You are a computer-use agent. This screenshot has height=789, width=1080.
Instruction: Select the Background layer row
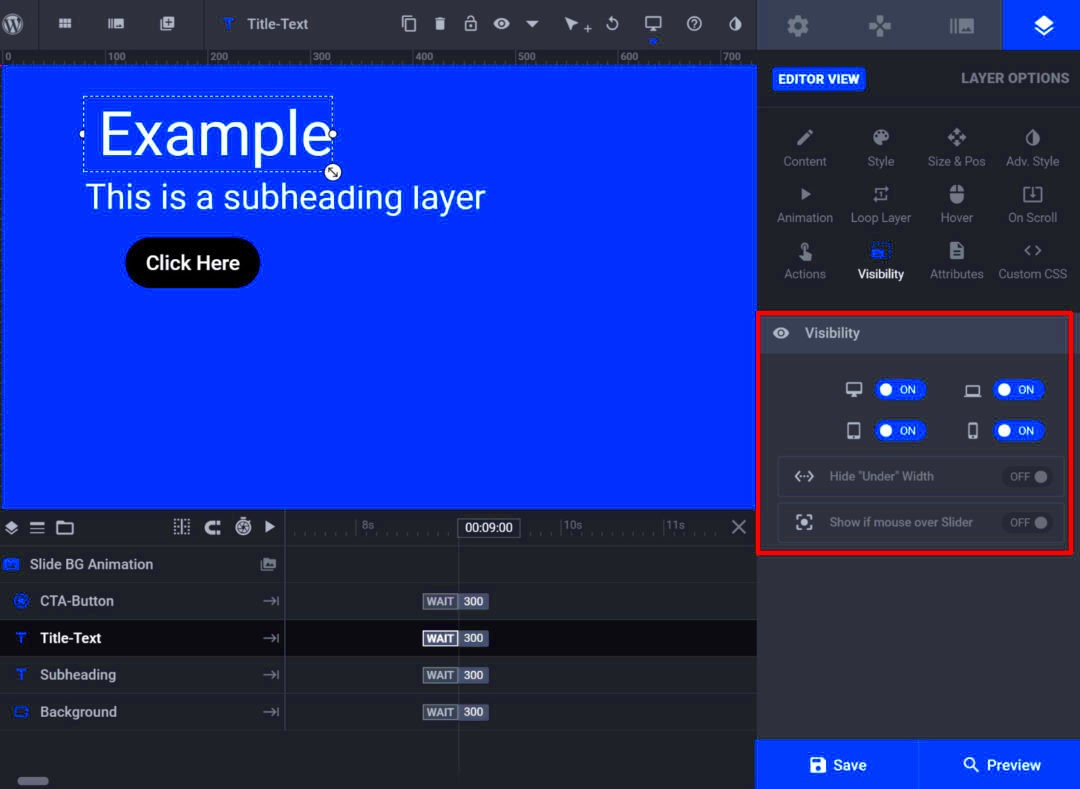(143, 712)
